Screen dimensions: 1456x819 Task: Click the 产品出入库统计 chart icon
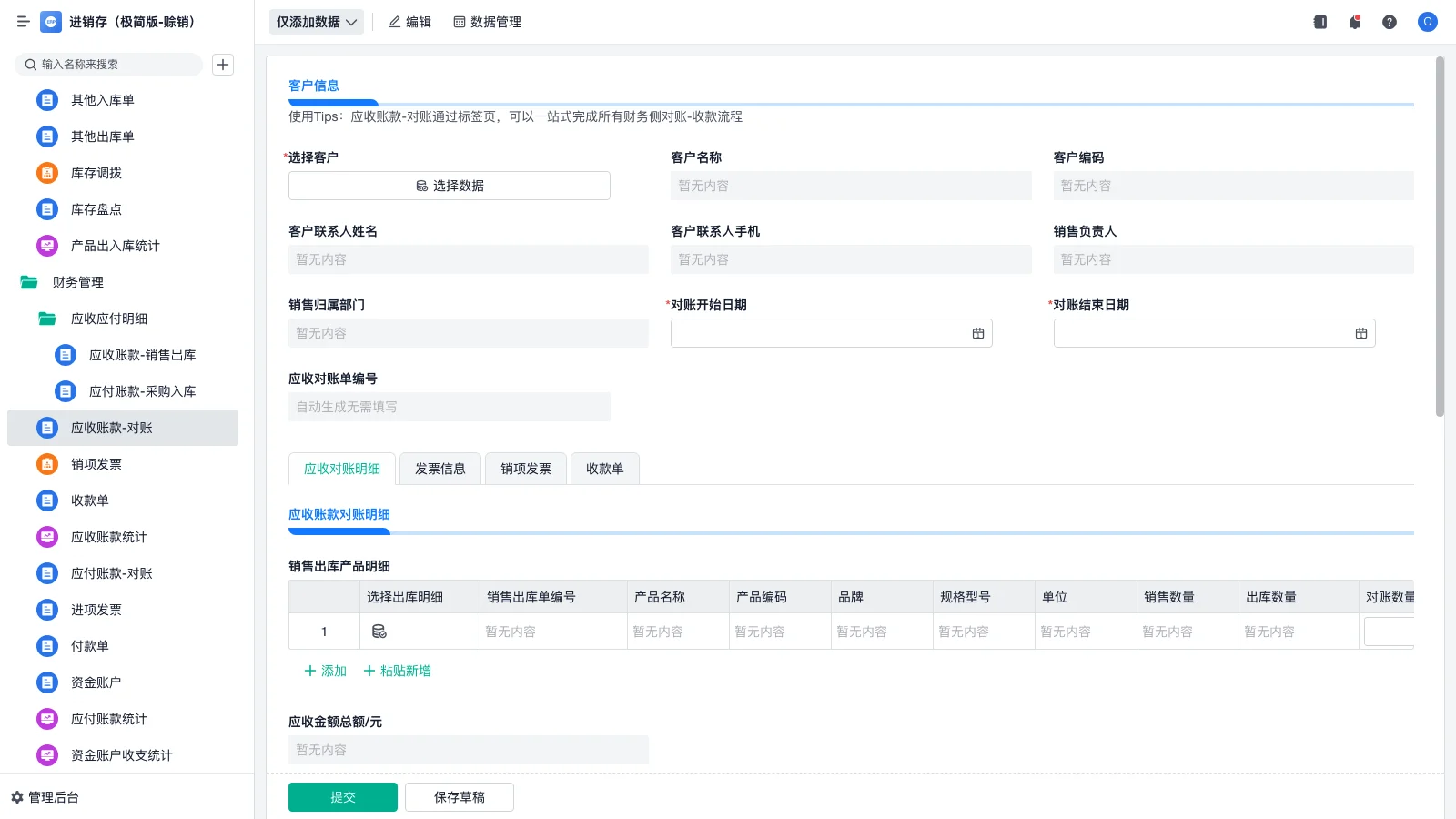coord(47,246)
